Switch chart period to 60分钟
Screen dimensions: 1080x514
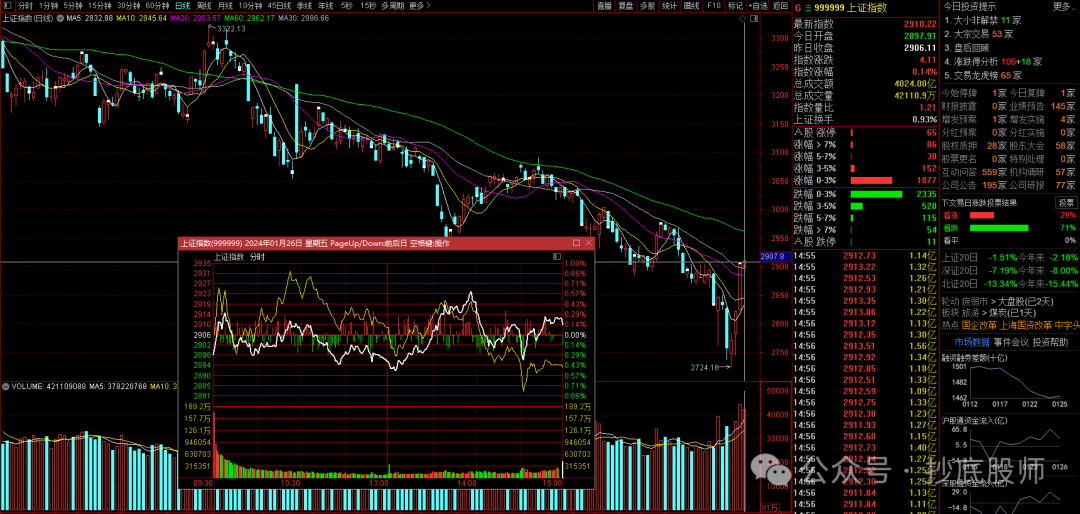157,5
